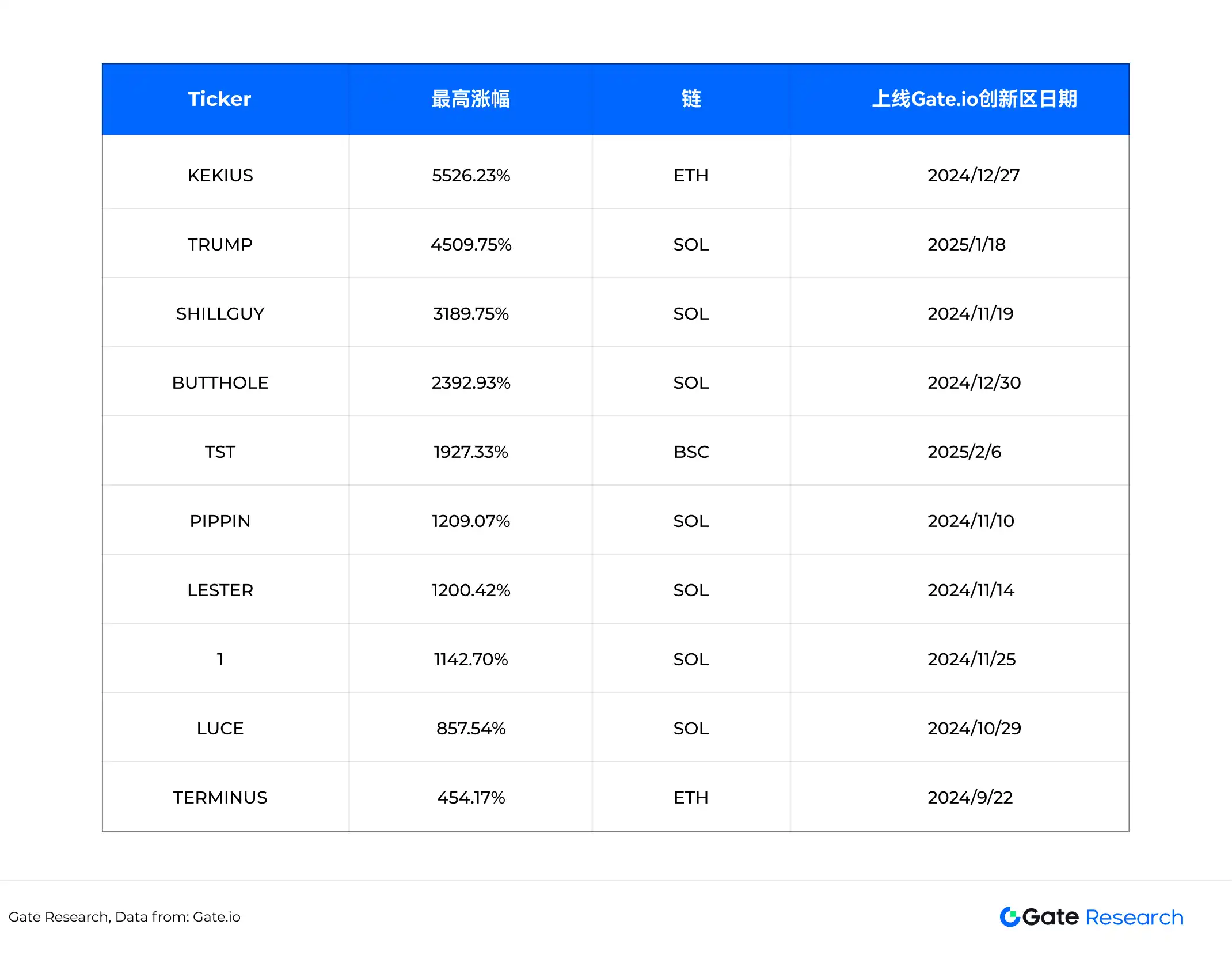
Task: Click the LESTER ticker name
Action: pos(220,590)
